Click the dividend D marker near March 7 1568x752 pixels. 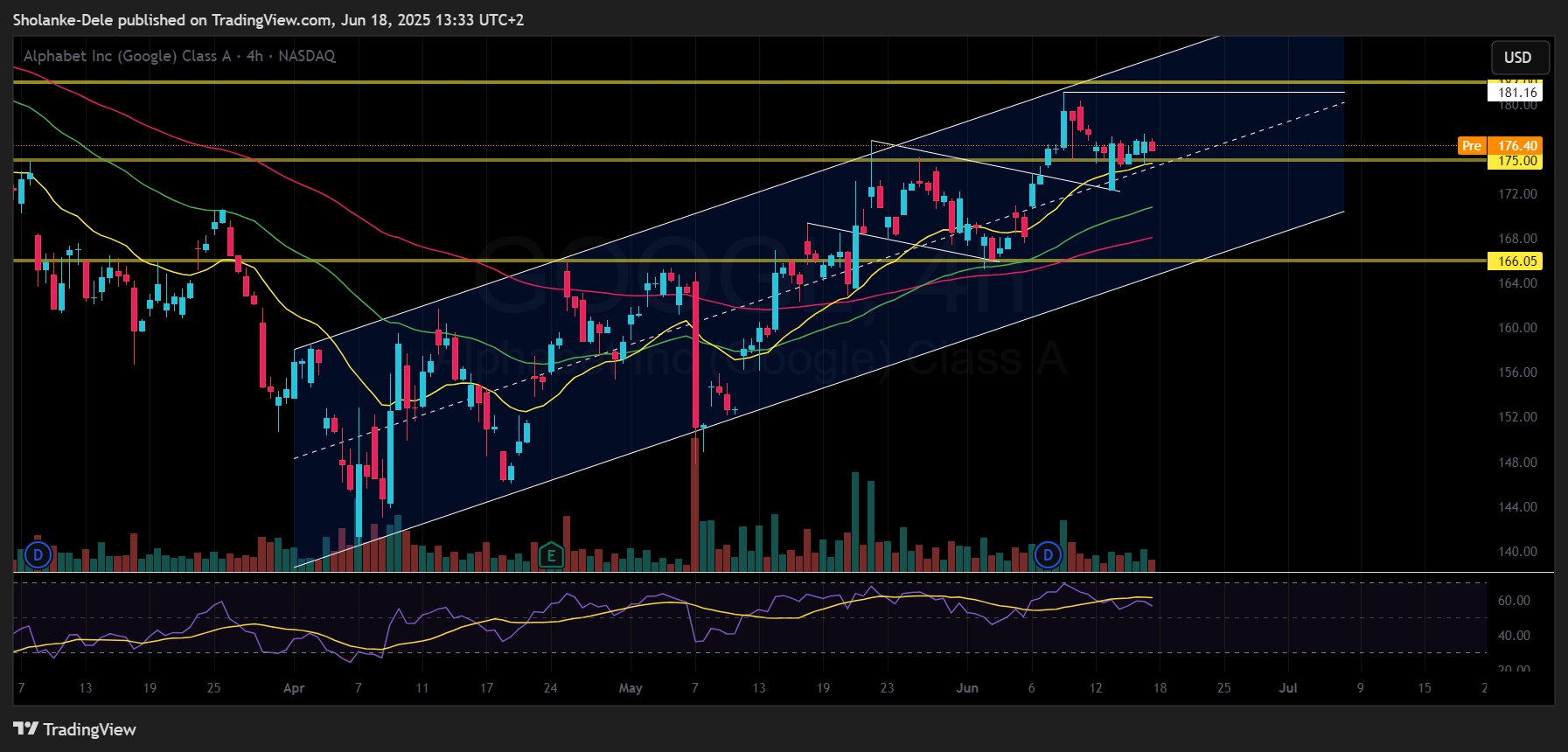pos(37,554)
